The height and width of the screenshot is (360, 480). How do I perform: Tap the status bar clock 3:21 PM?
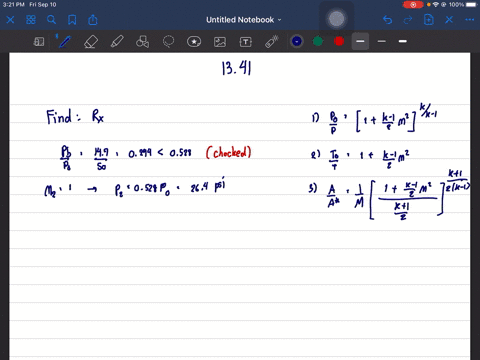[13, 5]
